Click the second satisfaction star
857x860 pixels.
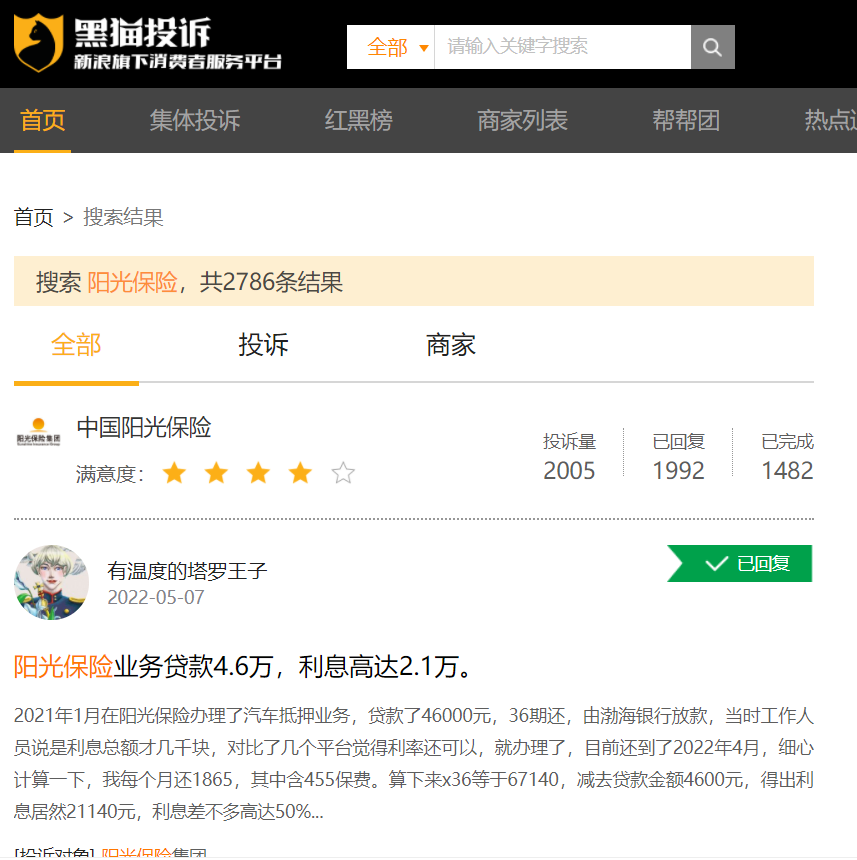pyautogui.click(x=217, y=473)
